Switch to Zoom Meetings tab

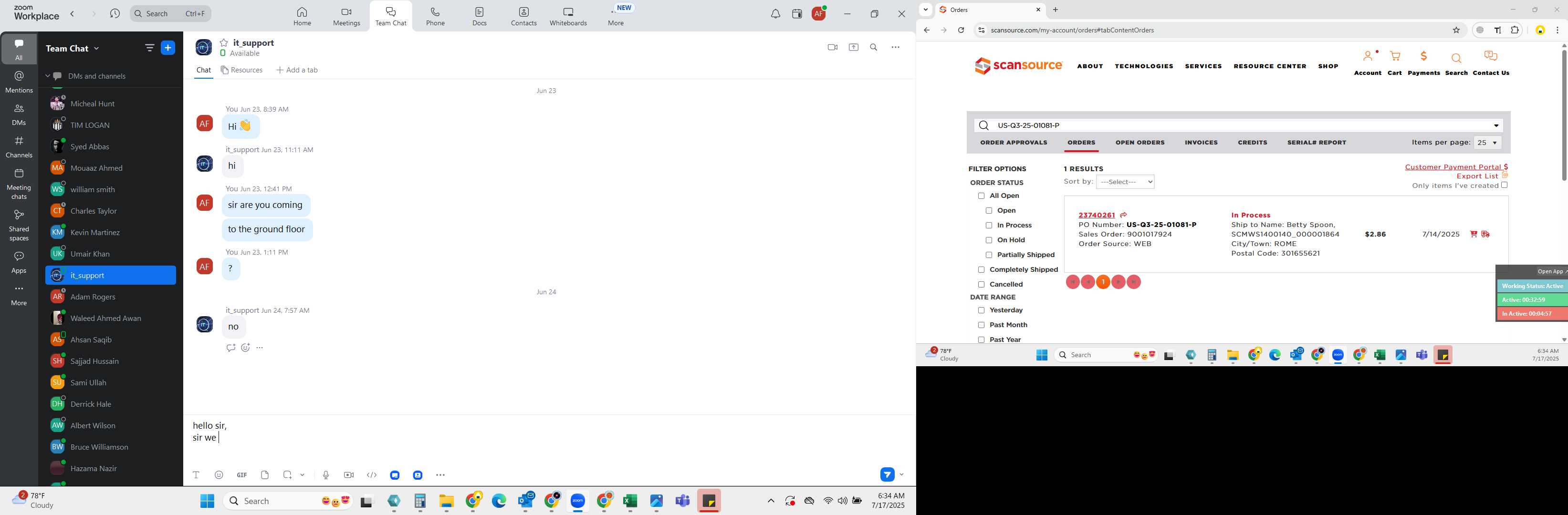(x=346, y=16)
